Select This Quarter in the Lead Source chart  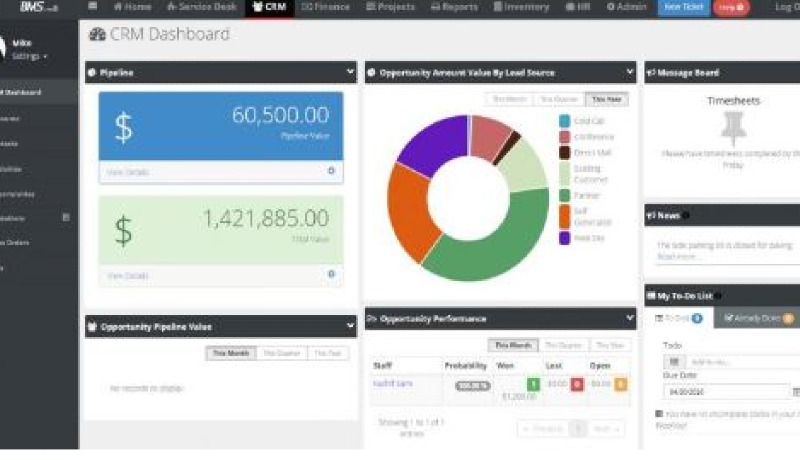click(559, 99)
